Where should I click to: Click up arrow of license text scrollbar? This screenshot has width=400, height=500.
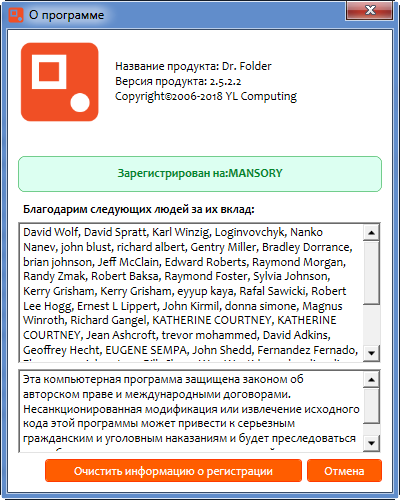(371, 379)
